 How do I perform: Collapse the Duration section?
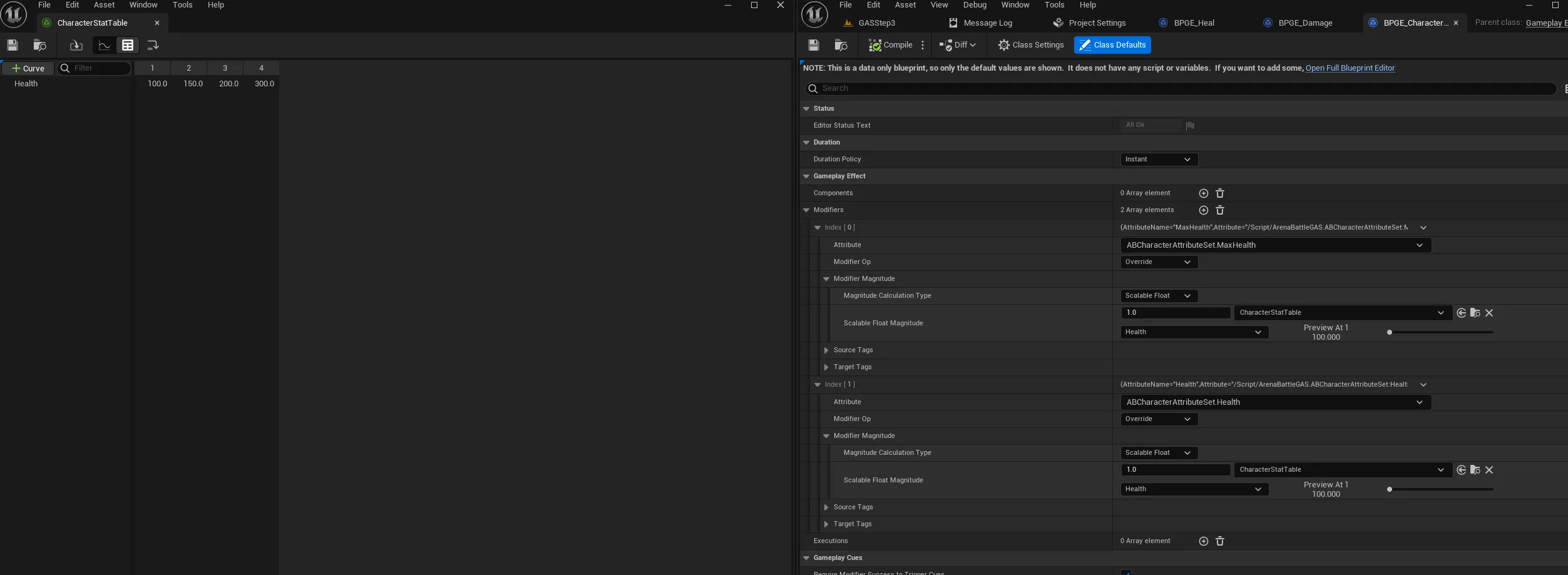pyautogui.click(x=806, y=143)
